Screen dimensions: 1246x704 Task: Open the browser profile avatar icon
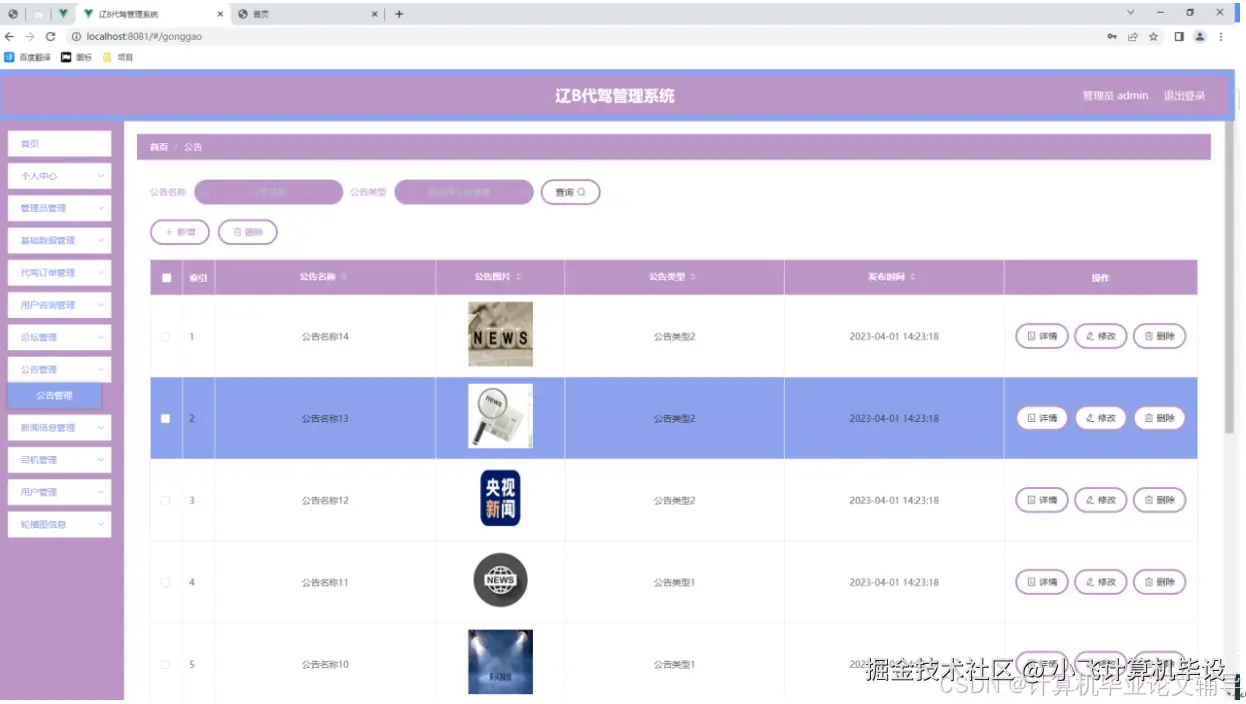click(1200, 36)
